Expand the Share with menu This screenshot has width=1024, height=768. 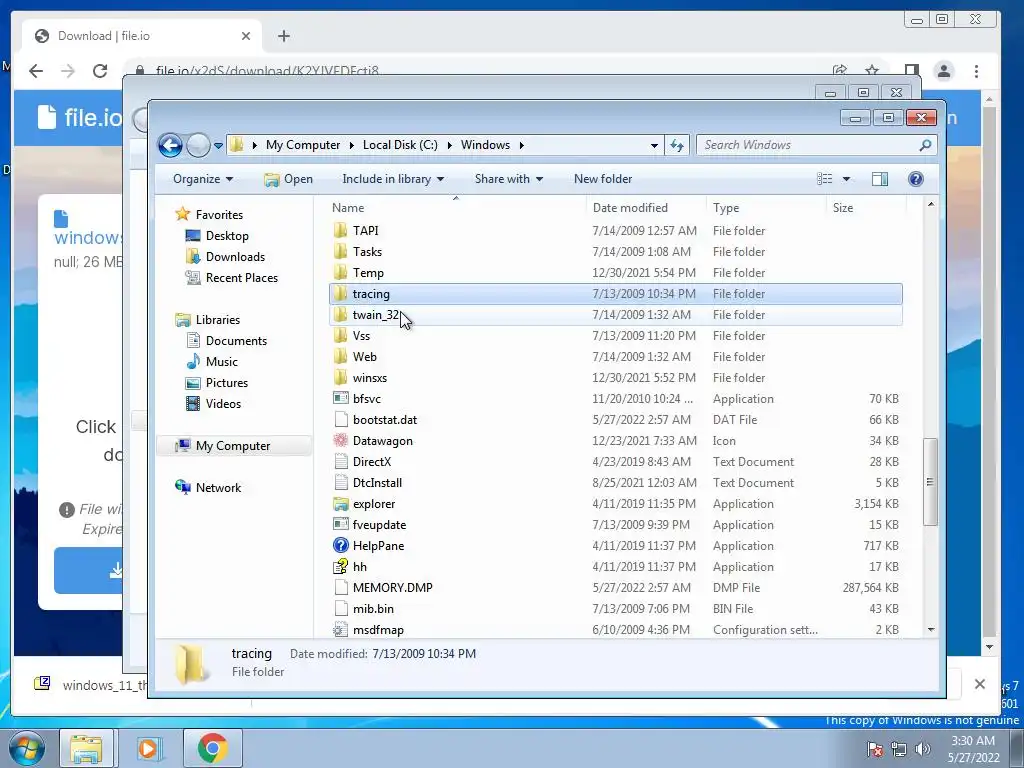509,179
